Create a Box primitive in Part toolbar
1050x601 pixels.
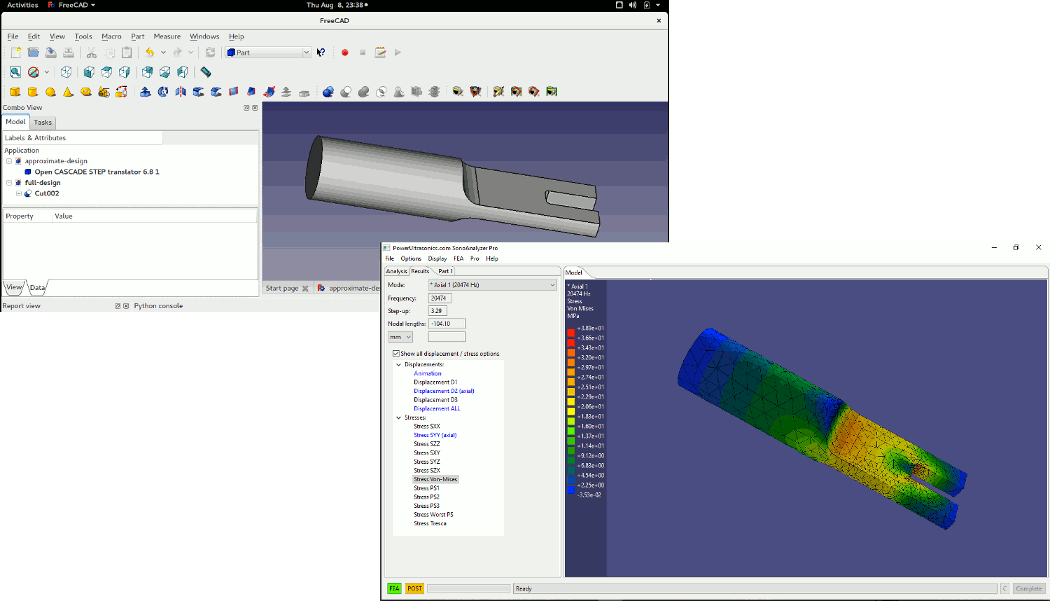point(15,92)
